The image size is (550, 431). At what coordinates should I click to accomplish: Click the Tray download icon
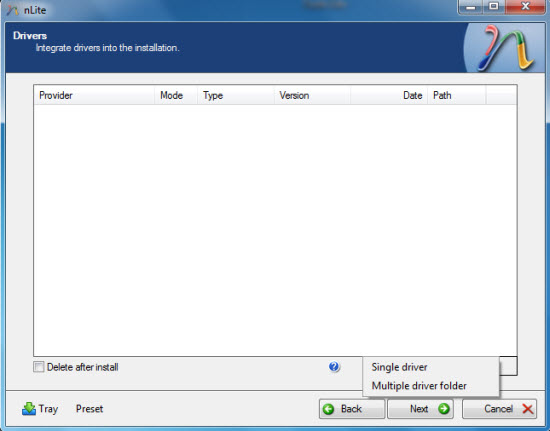[29, 409]
